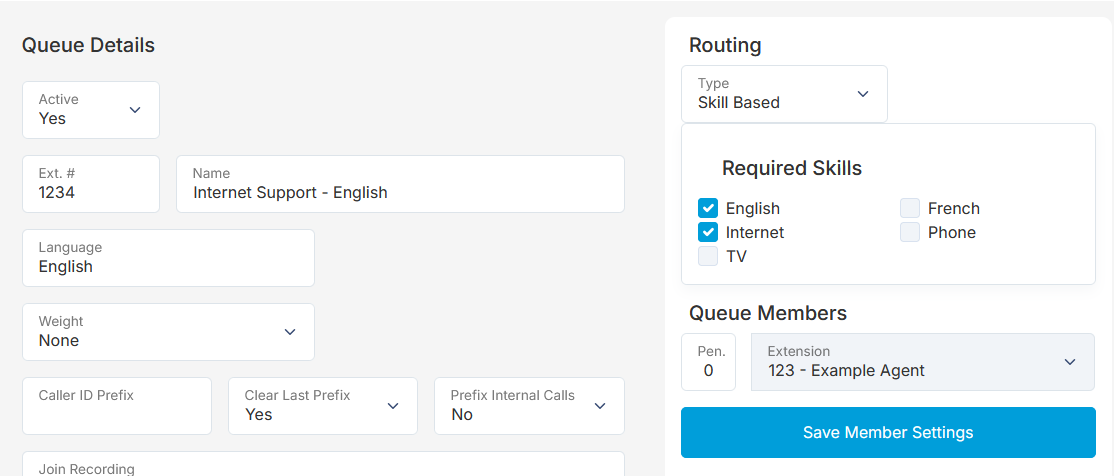Expand the Prefix Internal Calls dropdown
1114x476 pixels.
tap(529, 406)
